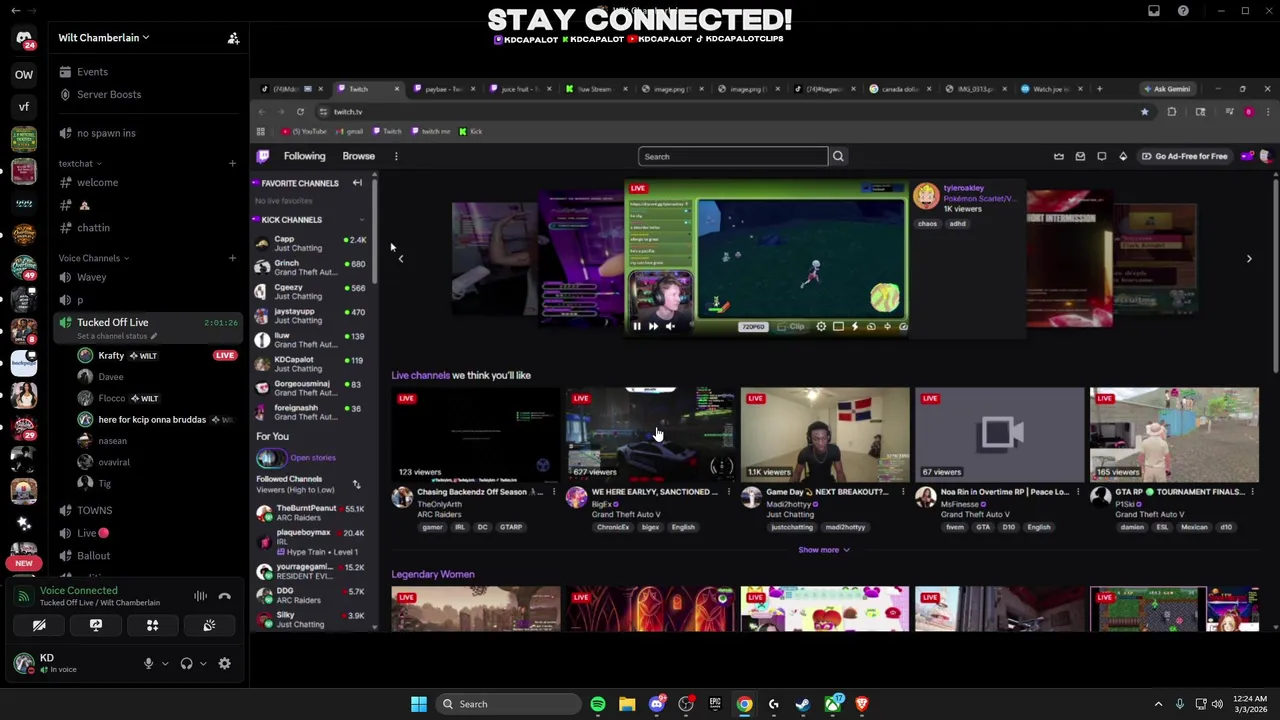1280x720 pixels.
Task: Open the OW server in Discord sidebar
Action: pyautogui.click(x=24, y=74)
